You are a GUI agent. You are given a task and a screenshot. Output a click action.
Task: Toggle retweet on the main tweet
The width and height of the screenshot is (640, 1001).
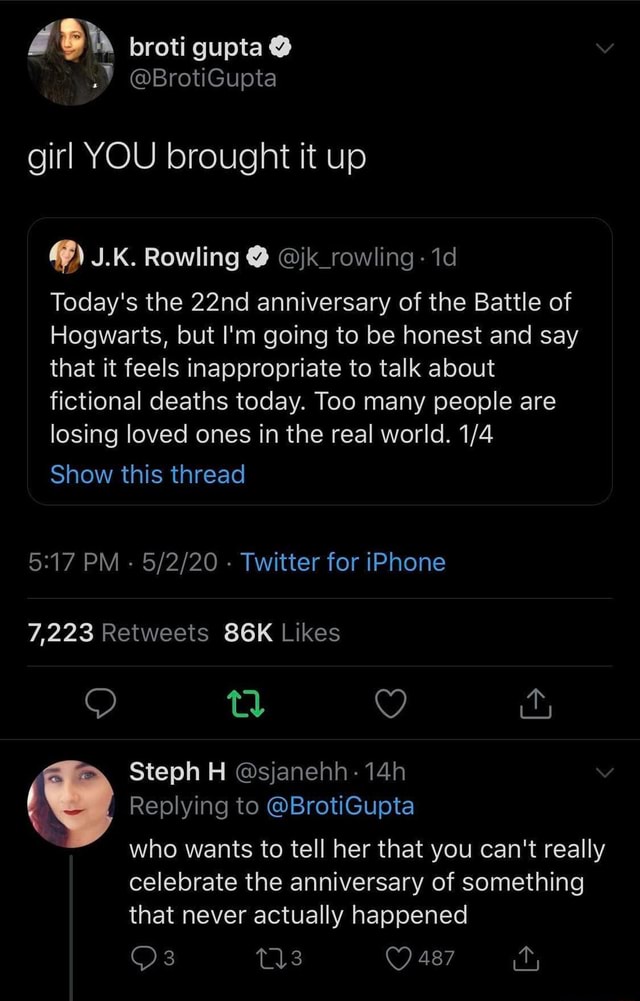click(x=245, y=707)
